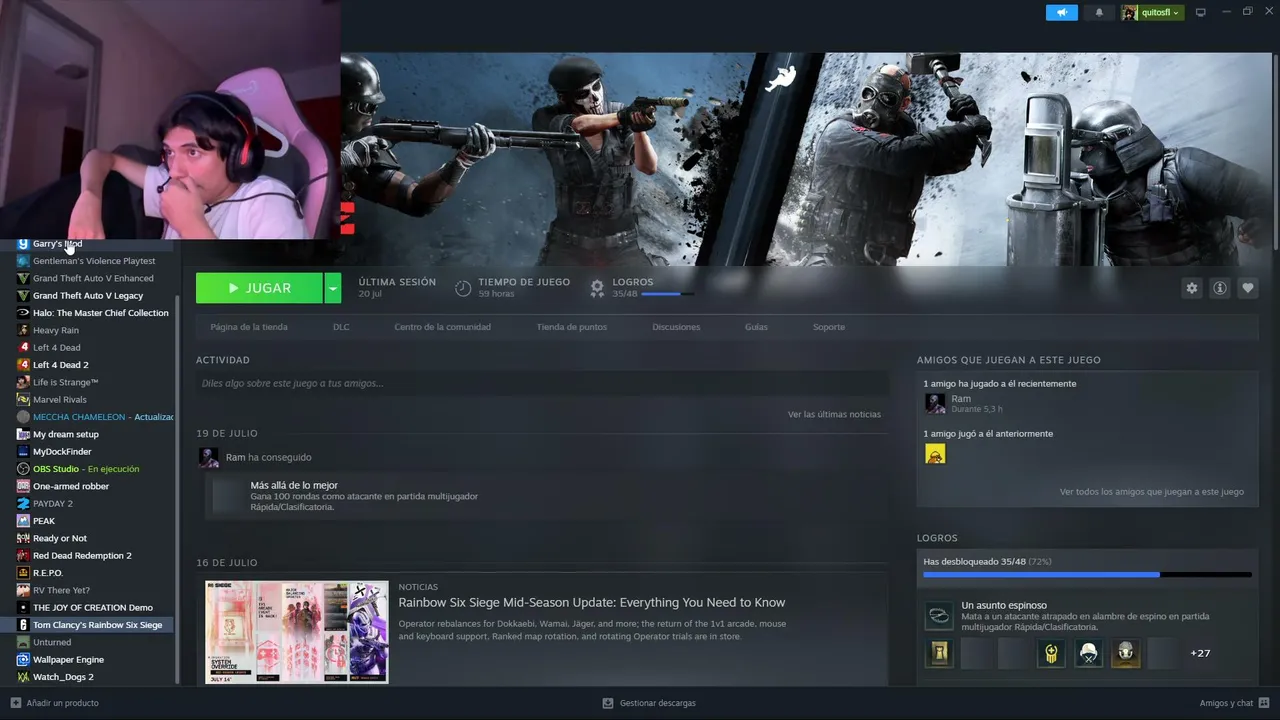Viewport: 1280px width, 720px height.
Task: Select Red Dead Redemption 2 in library
Action: point(82,556)
